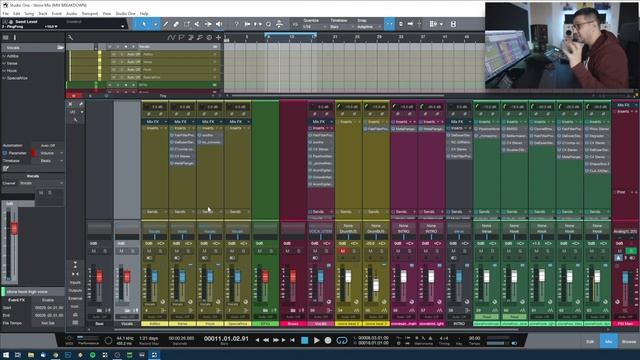Toggle the Snap button in the toolbar
This screenshot has height=360, width=640.
click(389, 24)
